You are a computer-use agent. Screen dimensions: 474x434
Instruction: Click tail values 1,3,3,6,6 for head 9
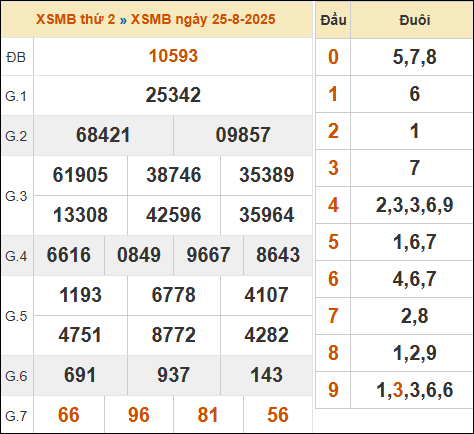[x=414, y=390]
